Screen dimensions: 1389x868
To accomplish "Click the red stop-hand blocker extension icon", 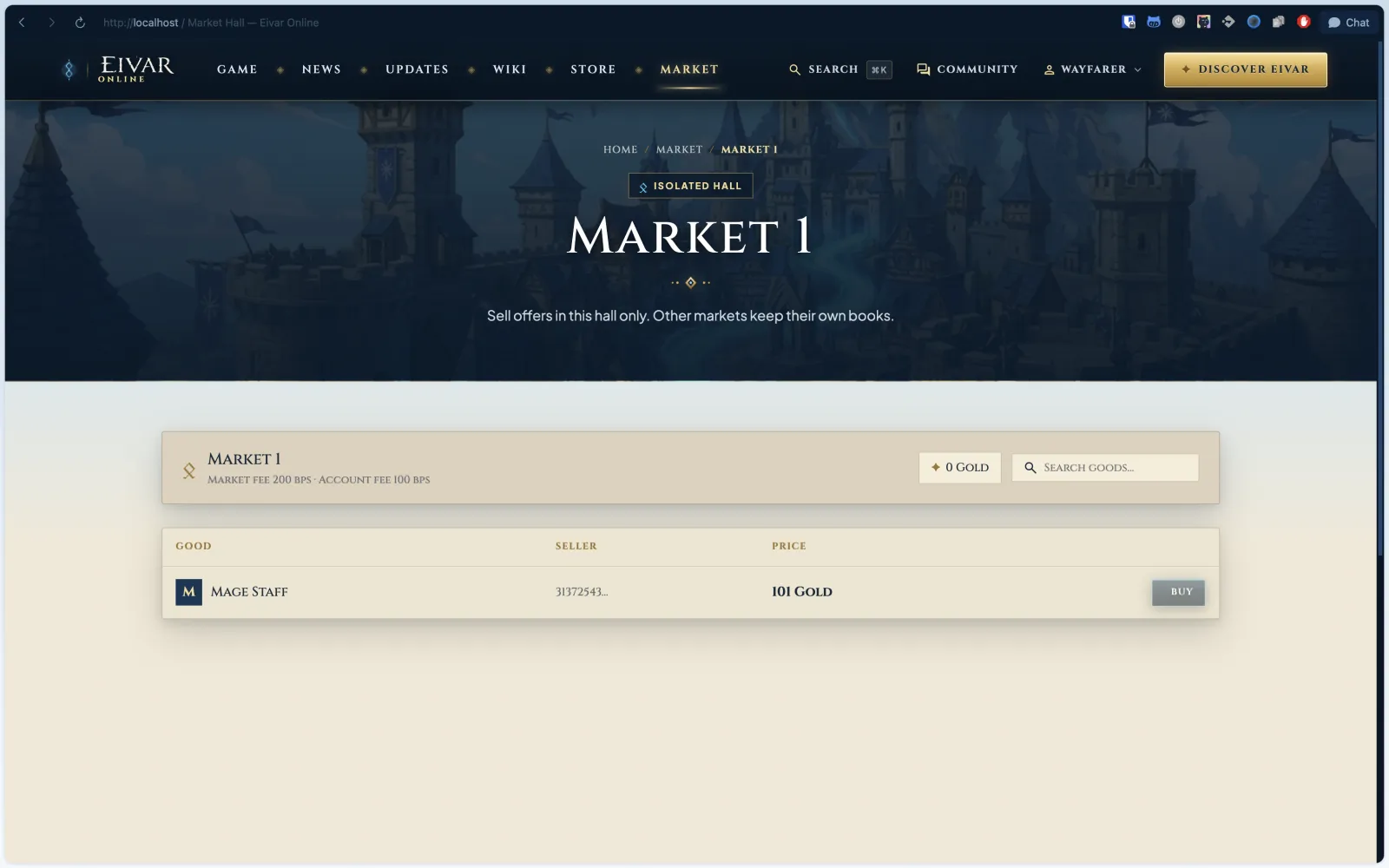I will (1303, 23).
